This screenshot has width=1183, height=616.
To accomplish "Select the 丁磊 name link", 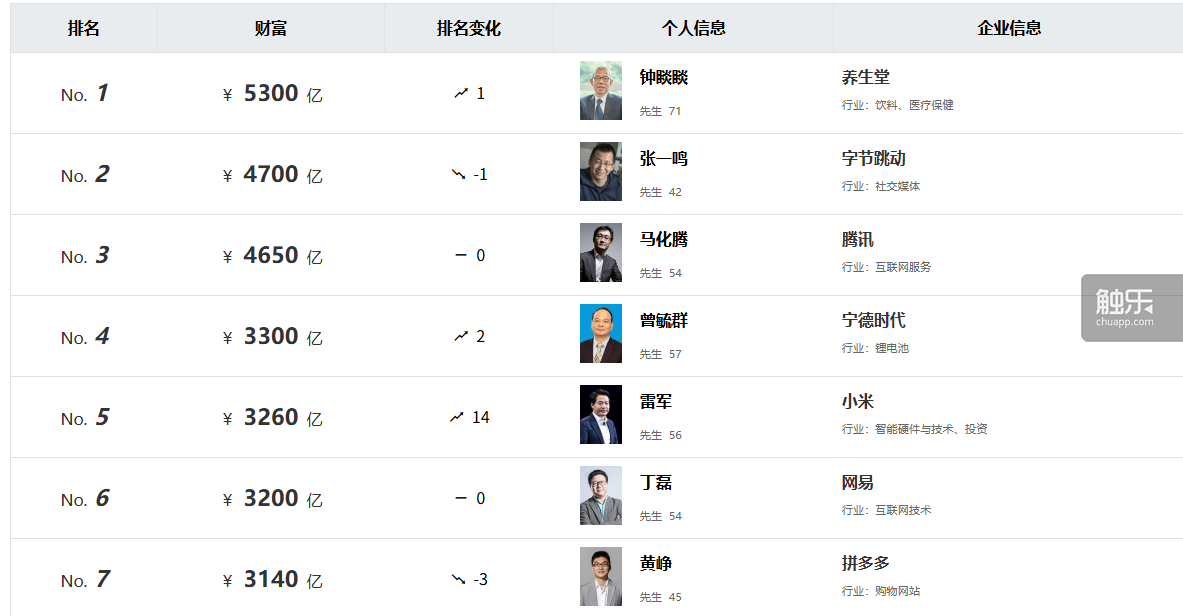I will click(656, 483).
